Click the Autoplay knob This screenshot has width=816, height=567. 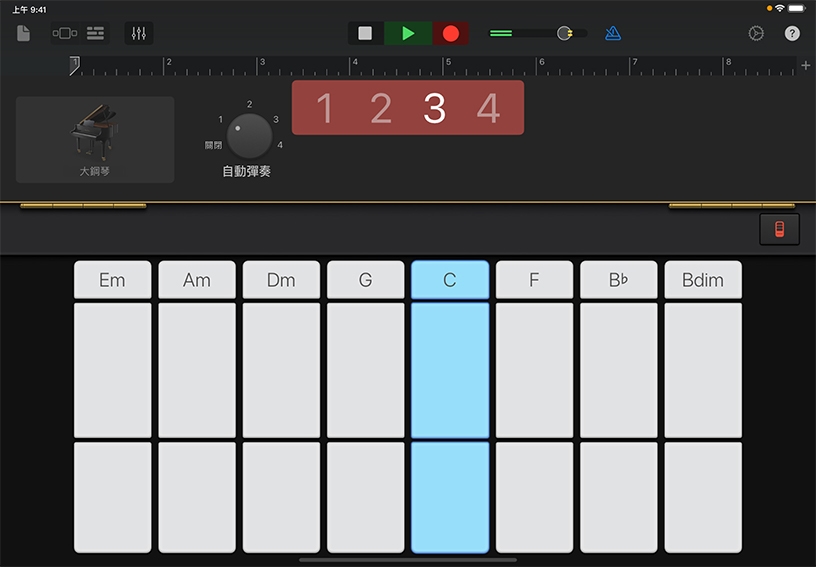[x=249, y=136]
